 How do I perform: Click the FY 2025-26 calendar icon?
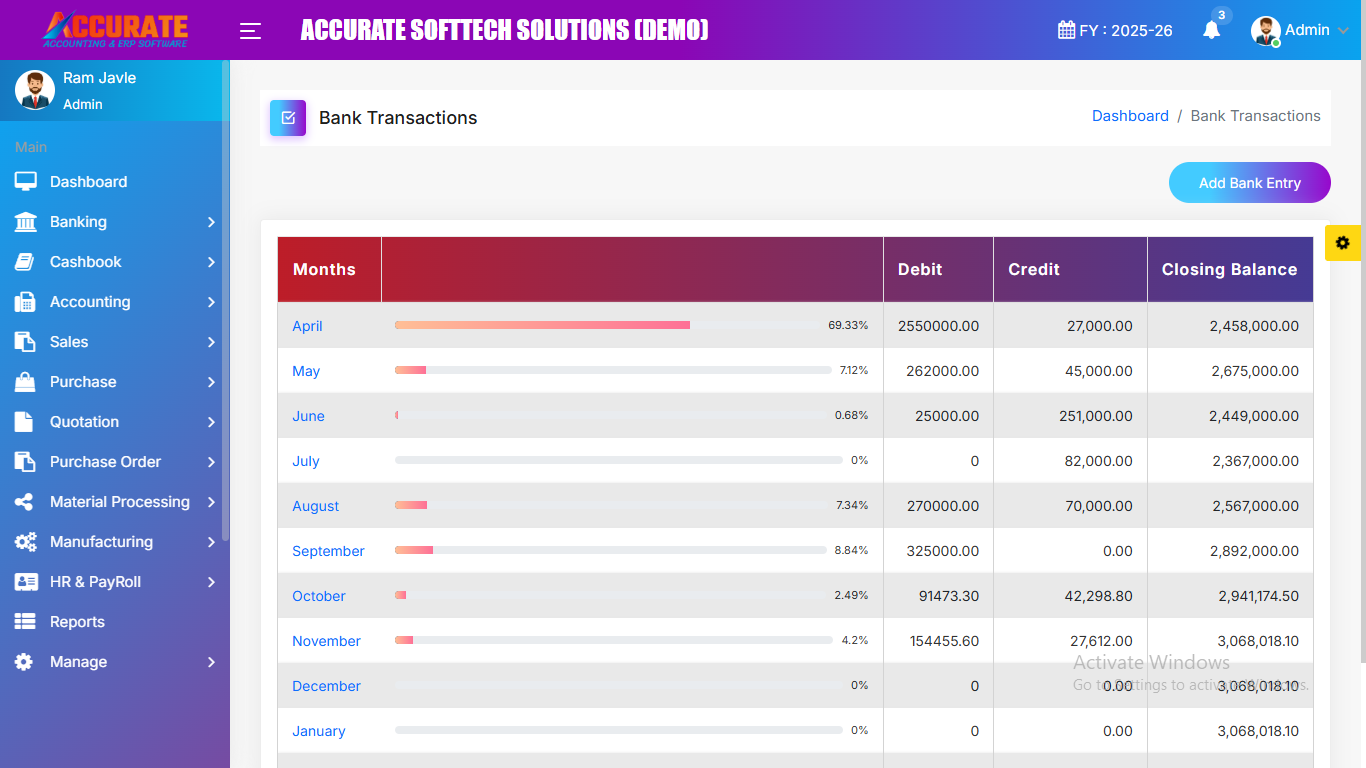click(1066, 30)
